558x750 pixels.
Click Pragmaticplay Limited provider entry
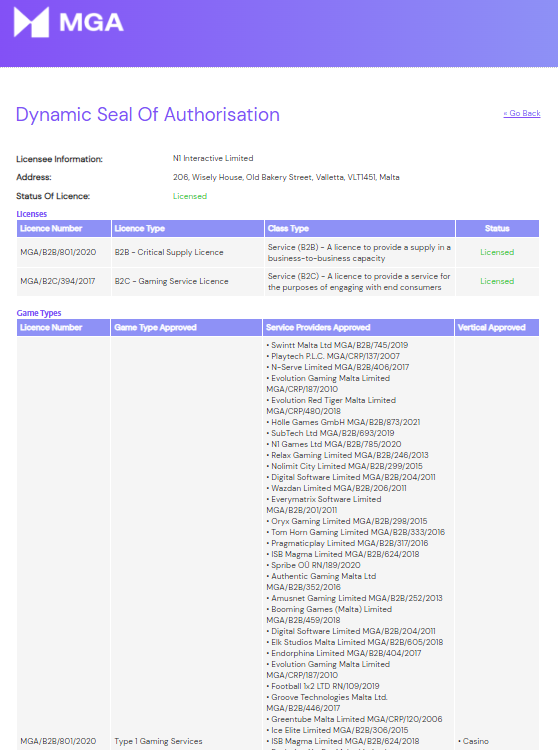click(347, 543)
